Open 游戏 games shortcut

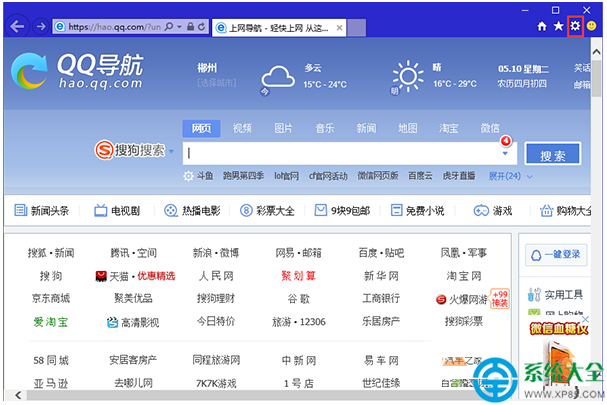coord(493,211)
